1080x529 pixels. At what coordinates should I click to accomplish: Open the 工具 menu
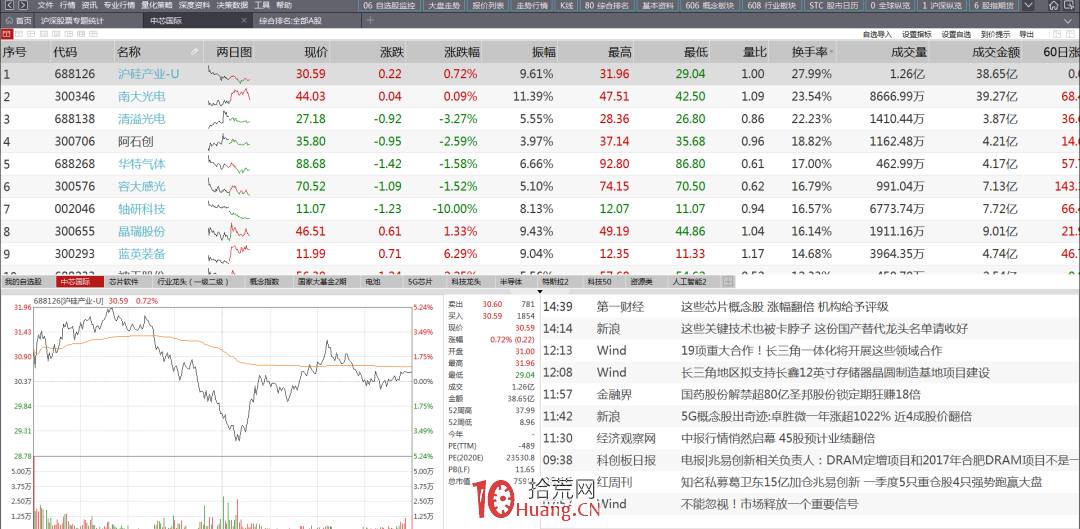click(262, 6)
